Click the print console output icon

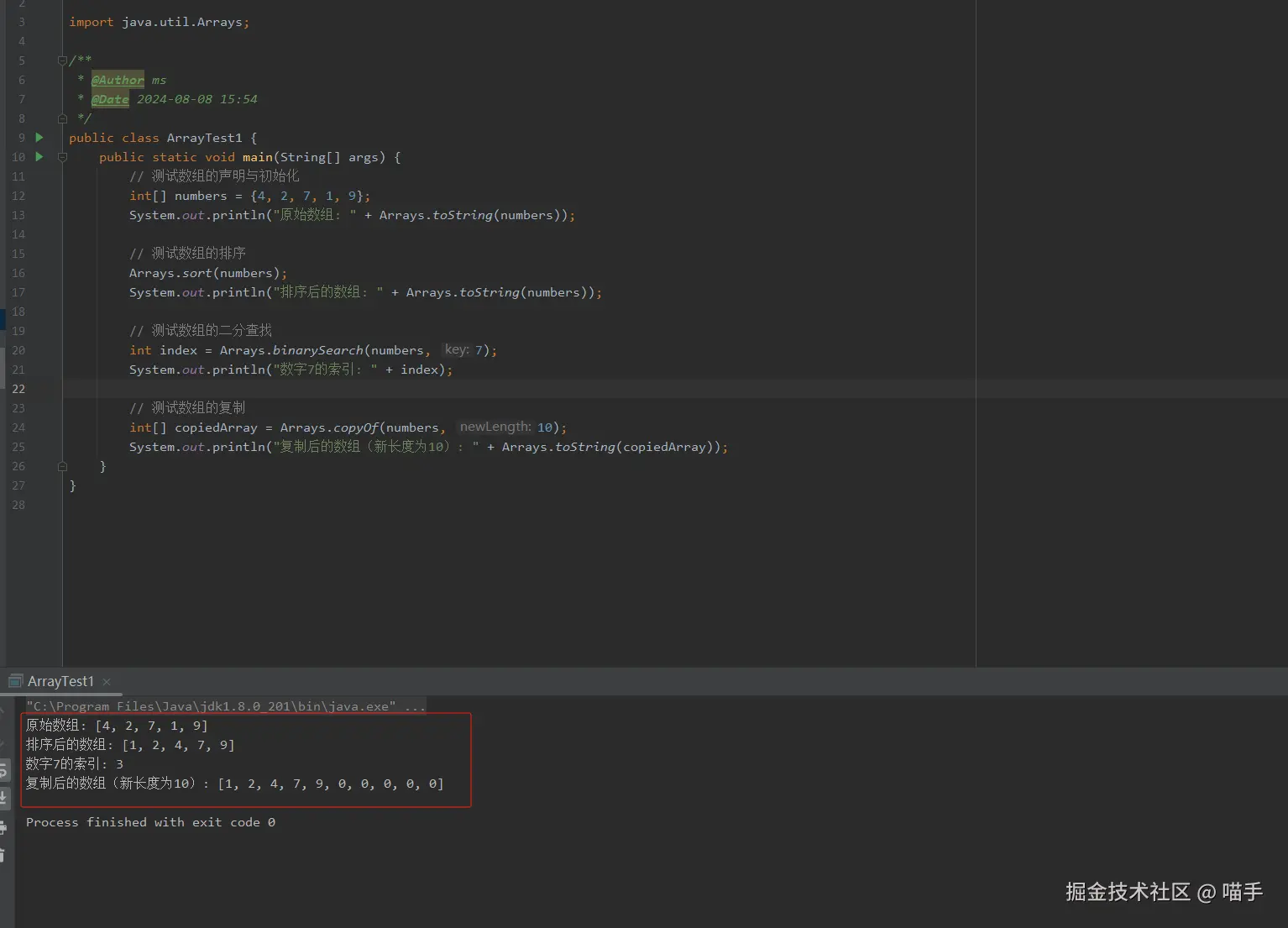pyautogui.click(x=3, y=828)
